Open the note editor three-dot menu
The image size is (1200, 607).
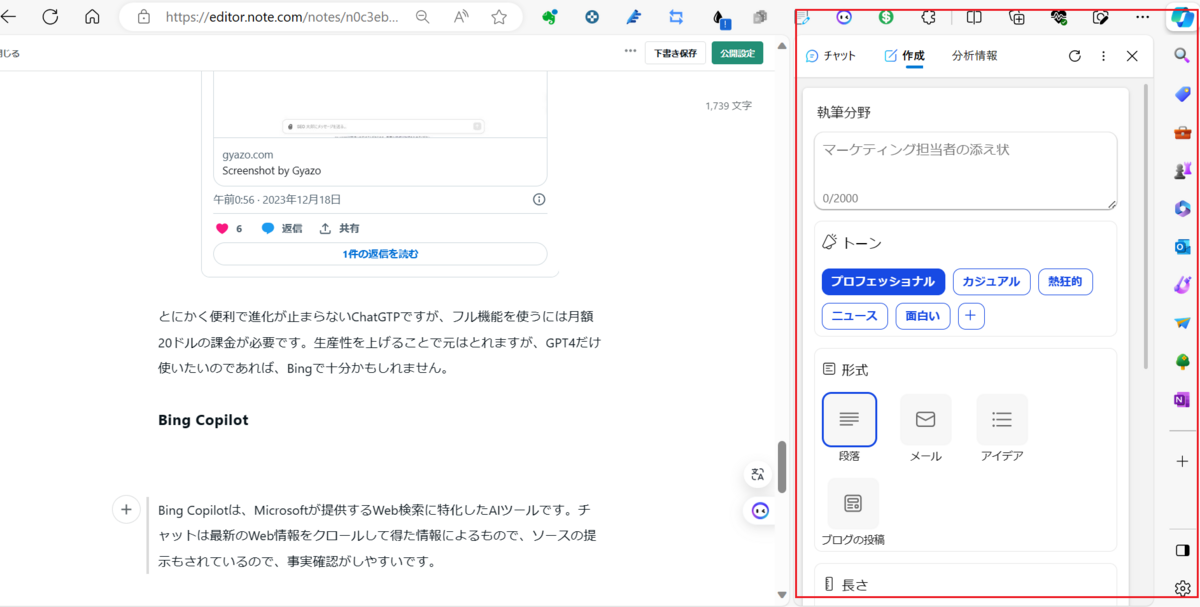point(630,52)
